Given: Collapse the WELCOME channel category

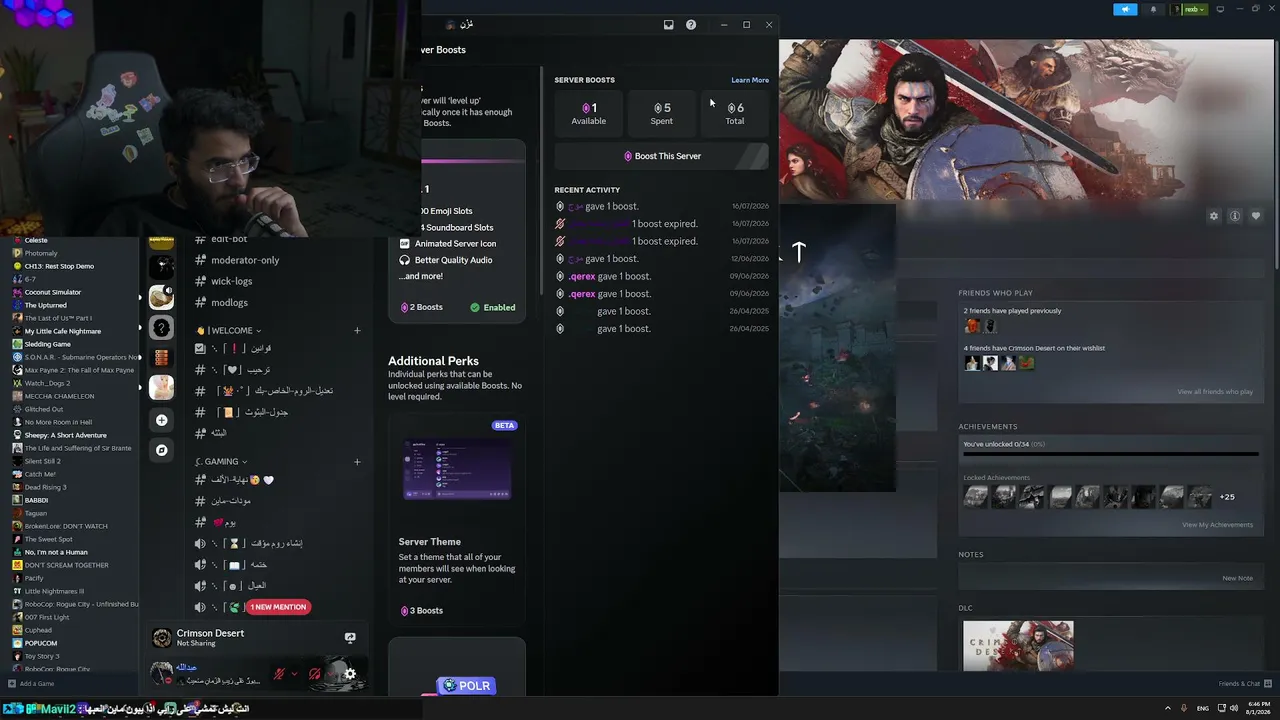Looking at the screenshot, I should pyautogui.click(x=230, y=331).
